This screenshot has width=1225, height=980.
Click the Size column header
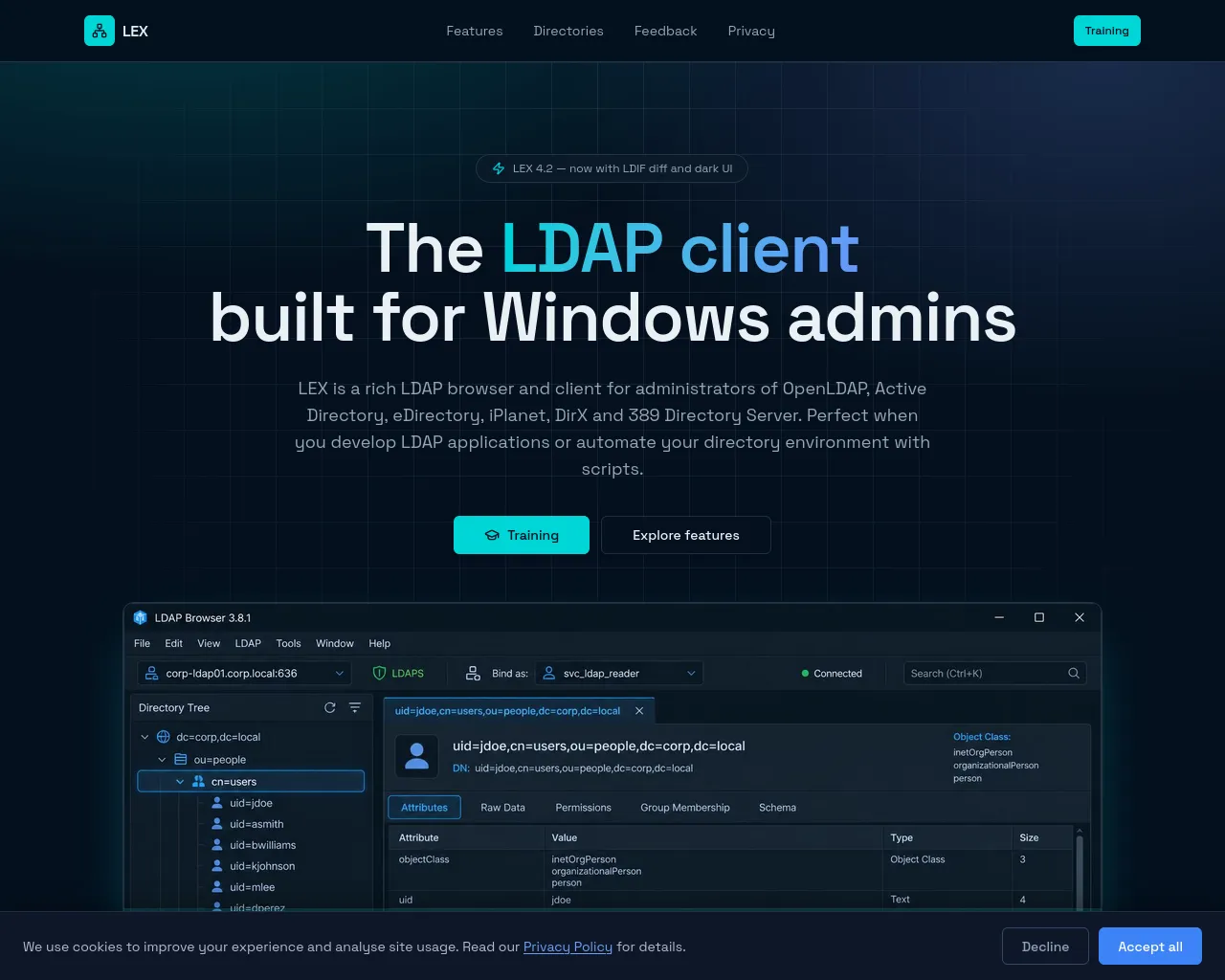click(1042, 837)
